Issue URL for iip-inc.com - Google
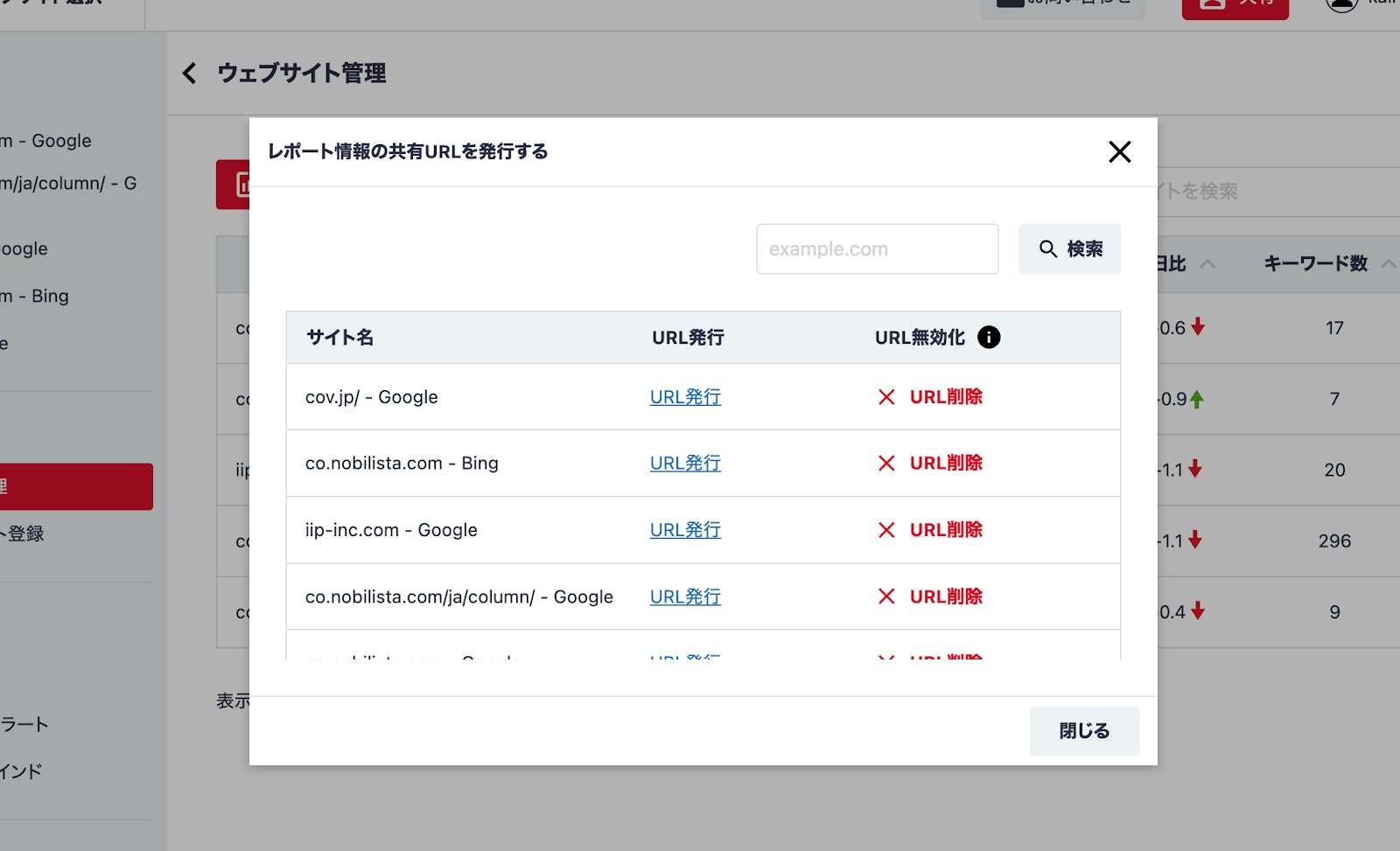 pyautogui.click(x=685, y=530)
